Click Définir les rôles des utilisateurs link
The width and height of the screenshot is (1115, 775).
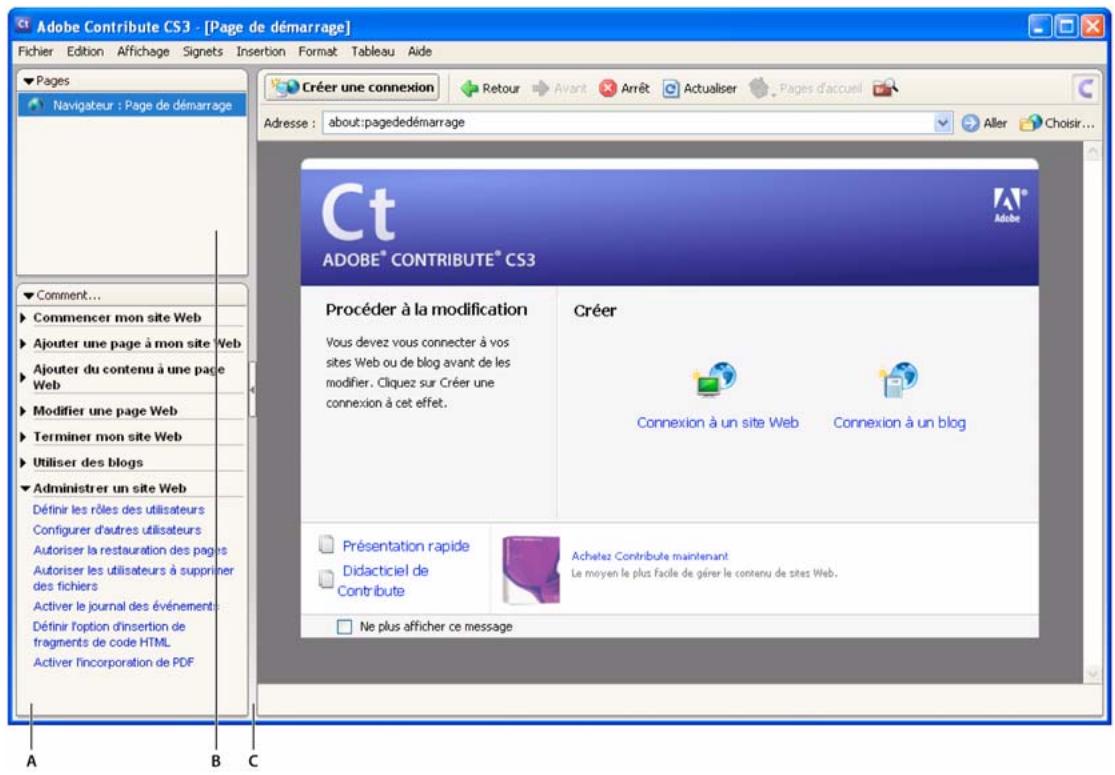click(119, 509)
